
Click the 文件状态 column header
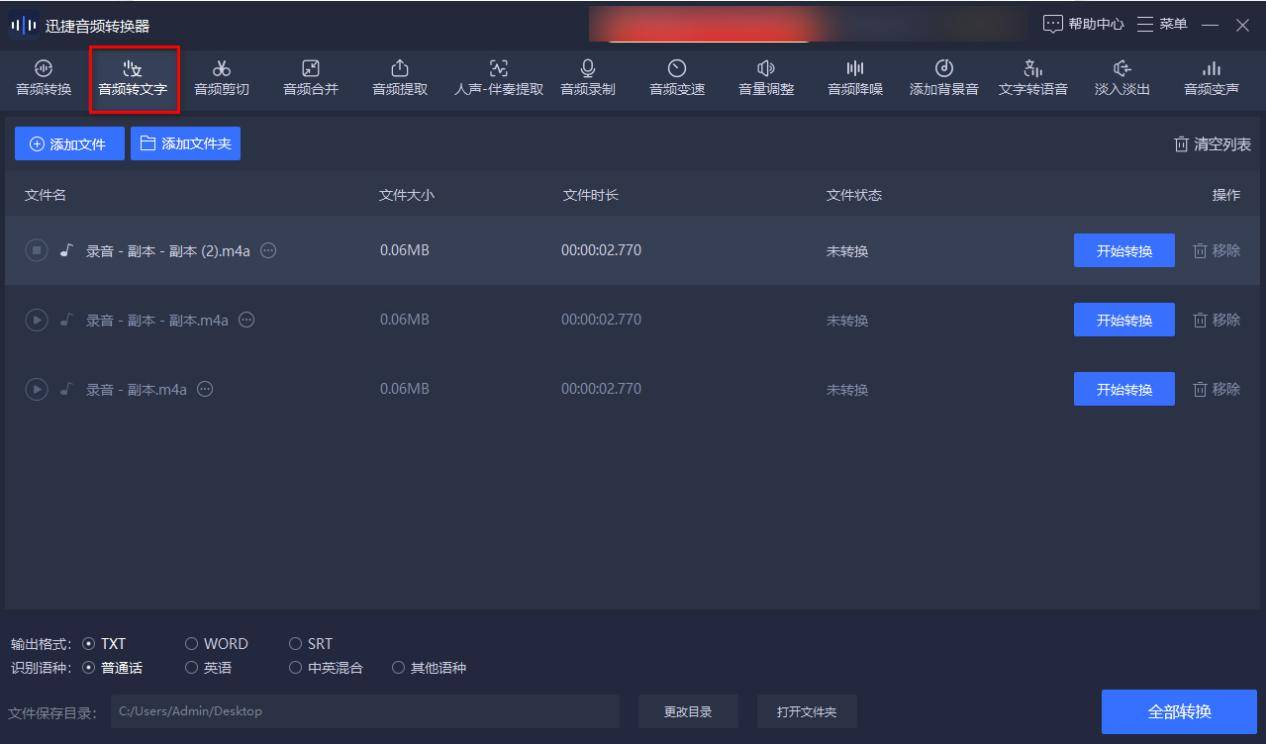coord(854,195)
